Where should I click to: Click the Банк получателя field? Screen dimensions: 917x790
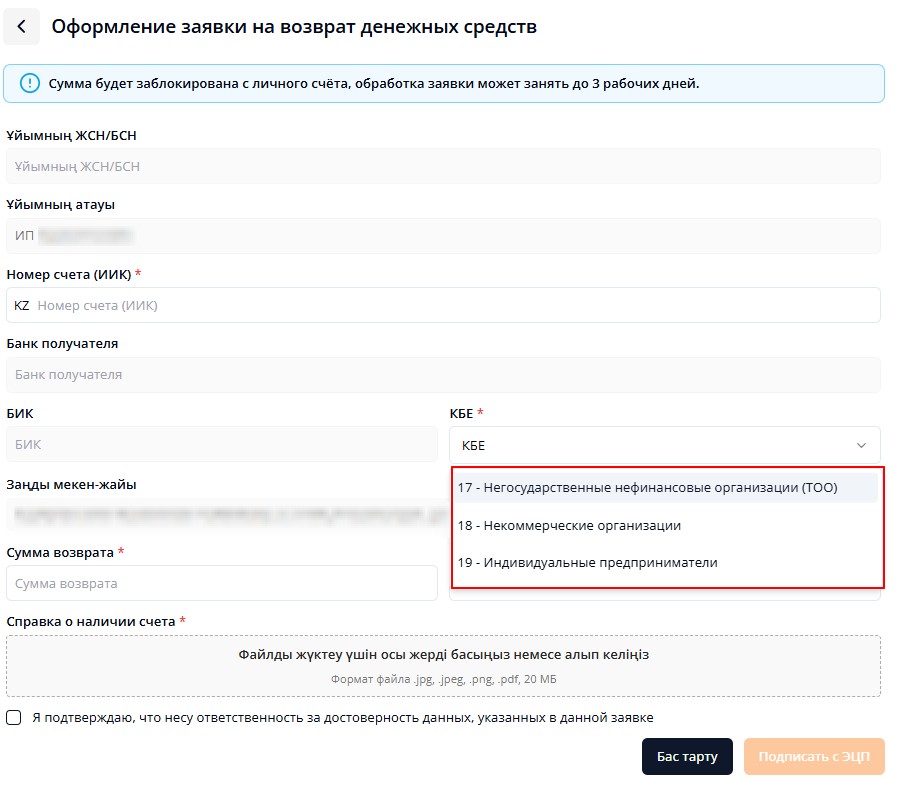[443, 375]
